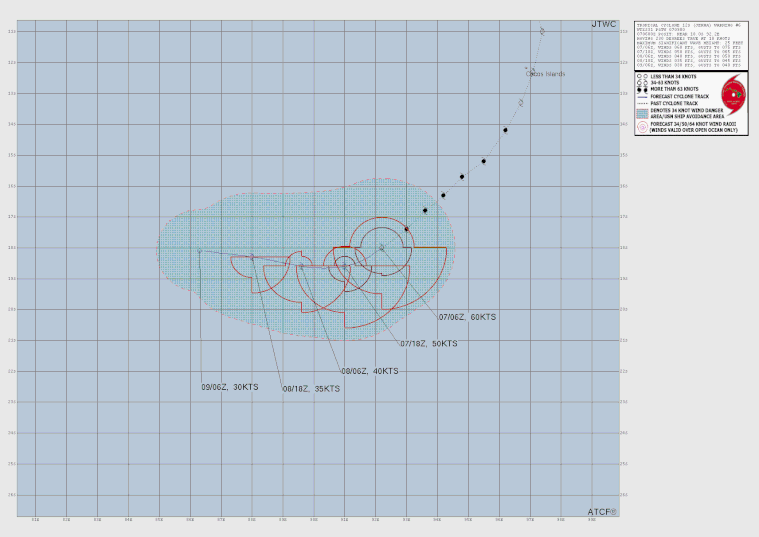
Task: Click the 'FORECAST CYCLONE TRACK' legend text
Action: tap(680, 96)
